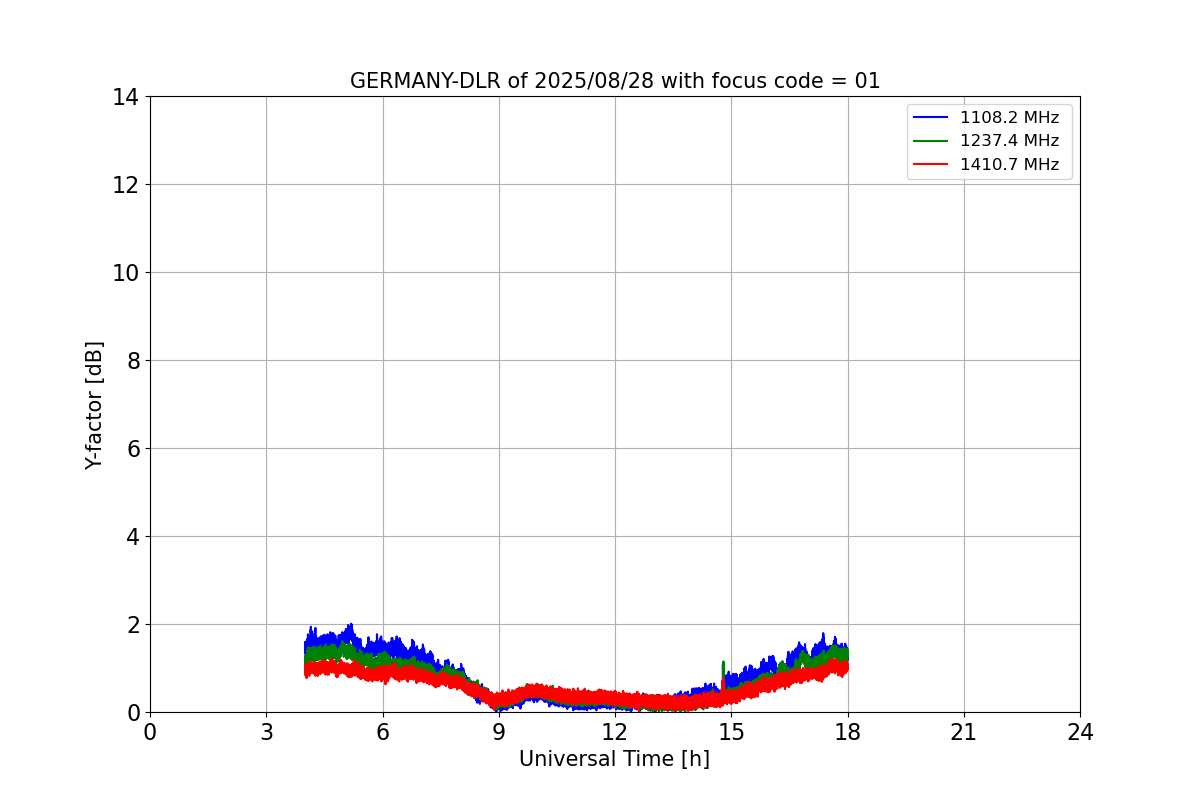Click the '1237.4 MHz' legend label
The width and height of the screenshot is (1200, 800).
[x=1009, y=141]
